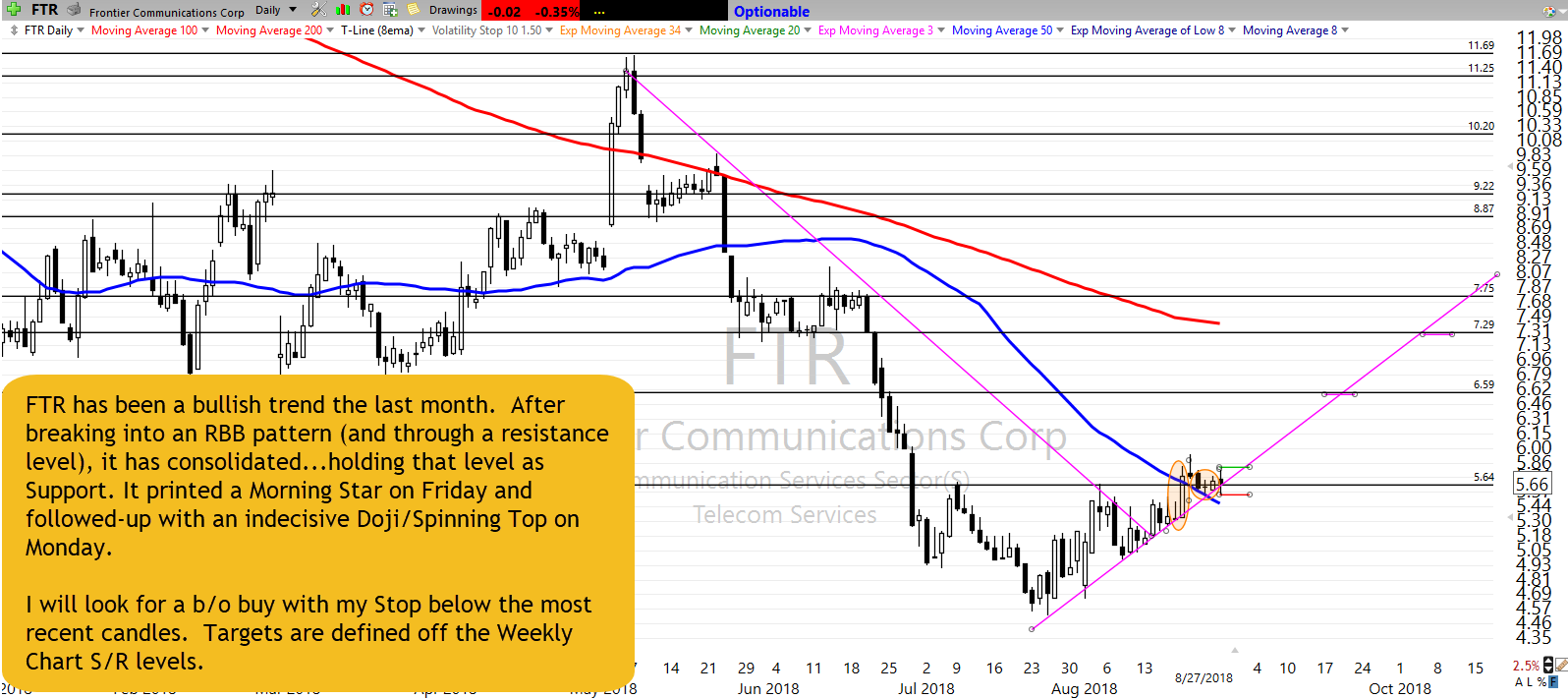
Task: Adjust the 2.5% scale stepper arrows
Action: click(1548, 666)
